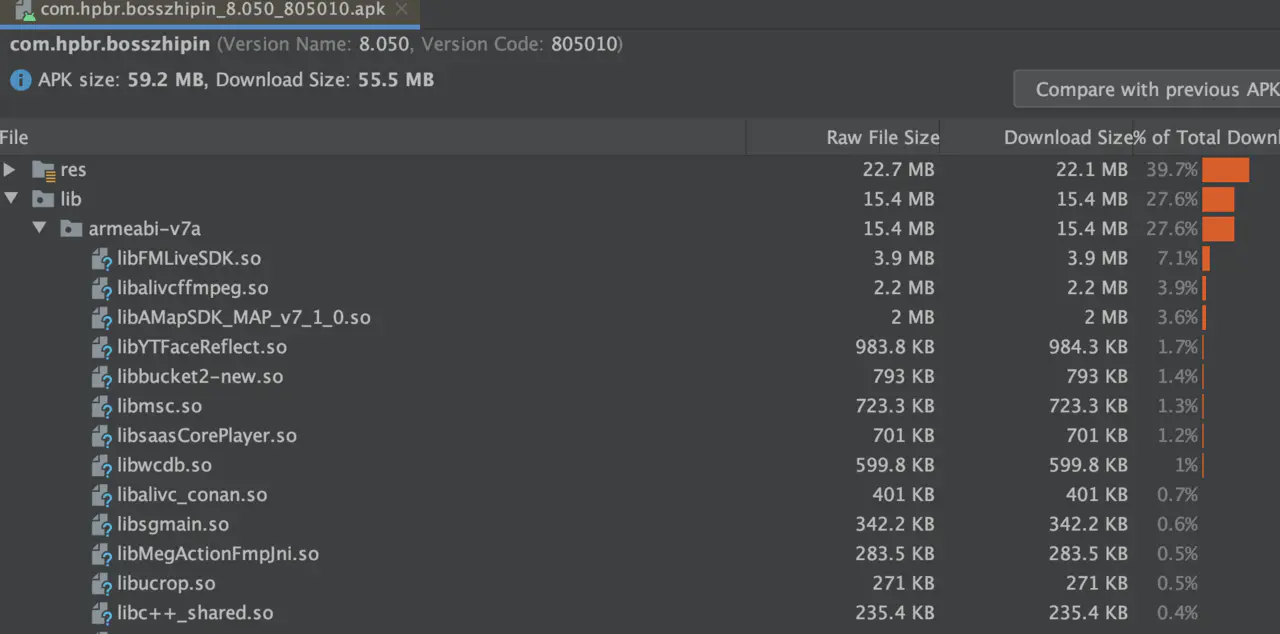Click the APK file icon in tab
This screenshot has height=634, width=1280.
pyautogui.click(x=24, y=11)
